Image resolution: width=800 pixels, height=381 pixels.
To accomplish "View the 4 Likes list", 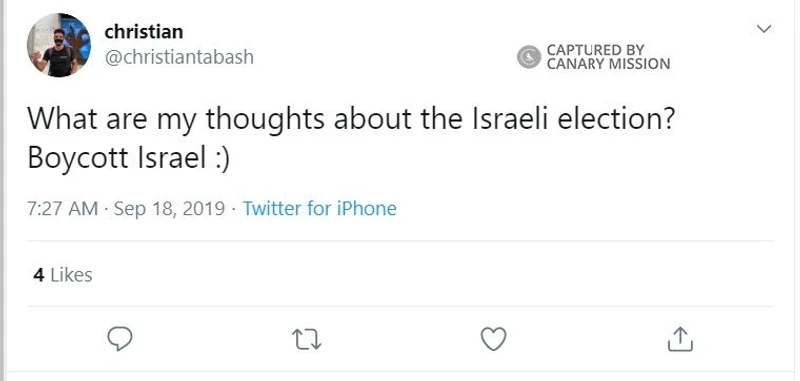I will click(x=63, y=275).
